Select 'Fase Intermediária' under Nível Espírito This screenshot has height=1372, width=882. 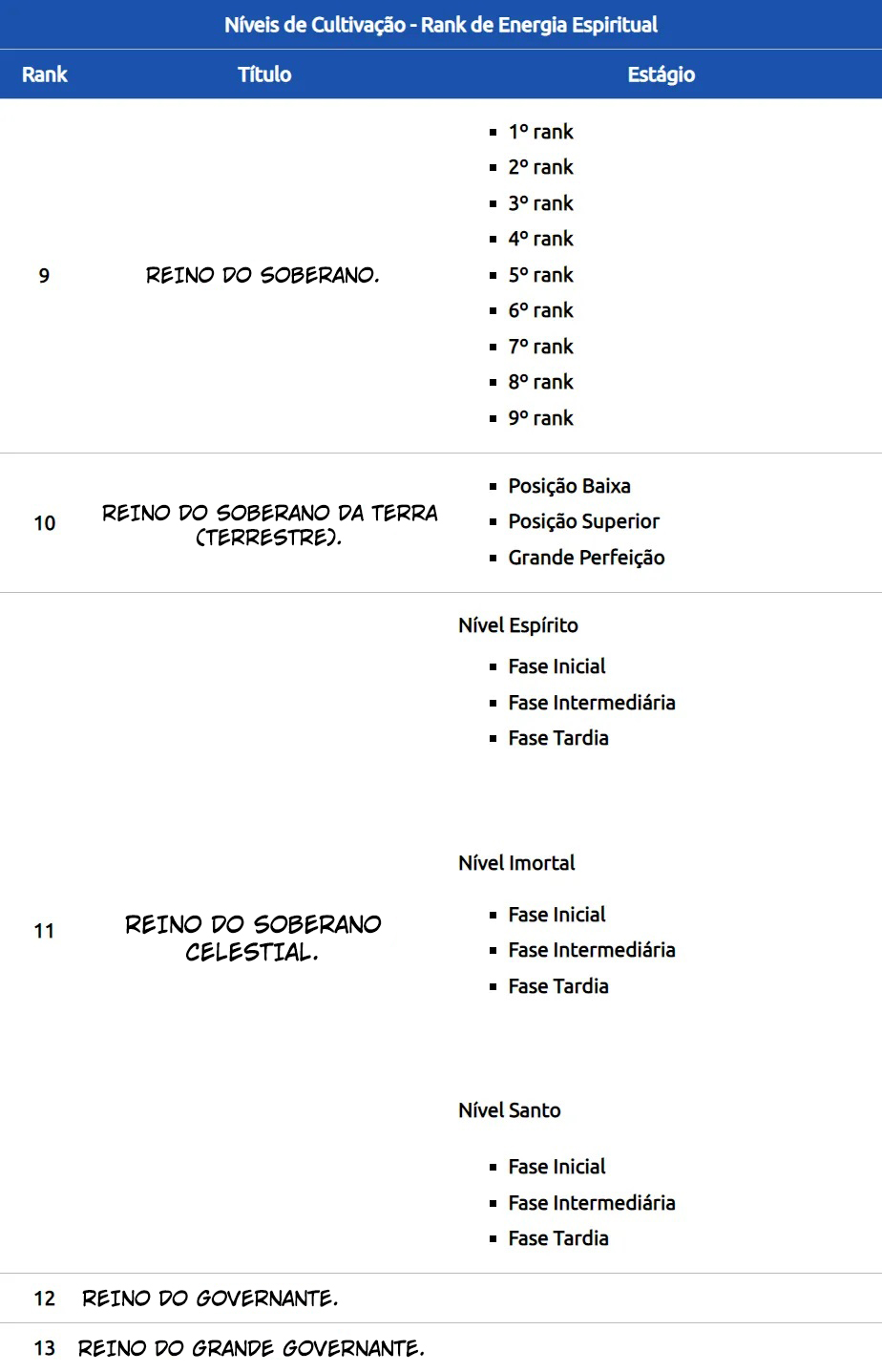[x=591, y=703]
